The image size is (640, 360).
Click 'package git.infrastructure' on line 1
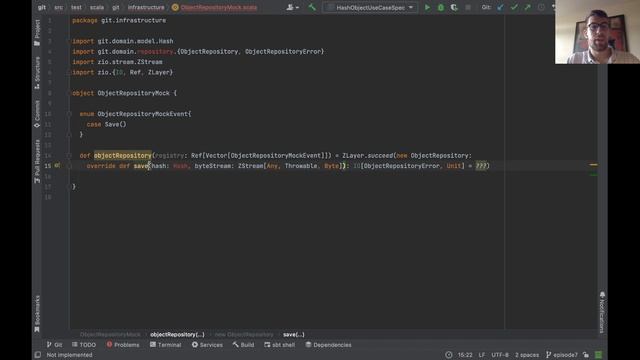[x=119, y=20]
